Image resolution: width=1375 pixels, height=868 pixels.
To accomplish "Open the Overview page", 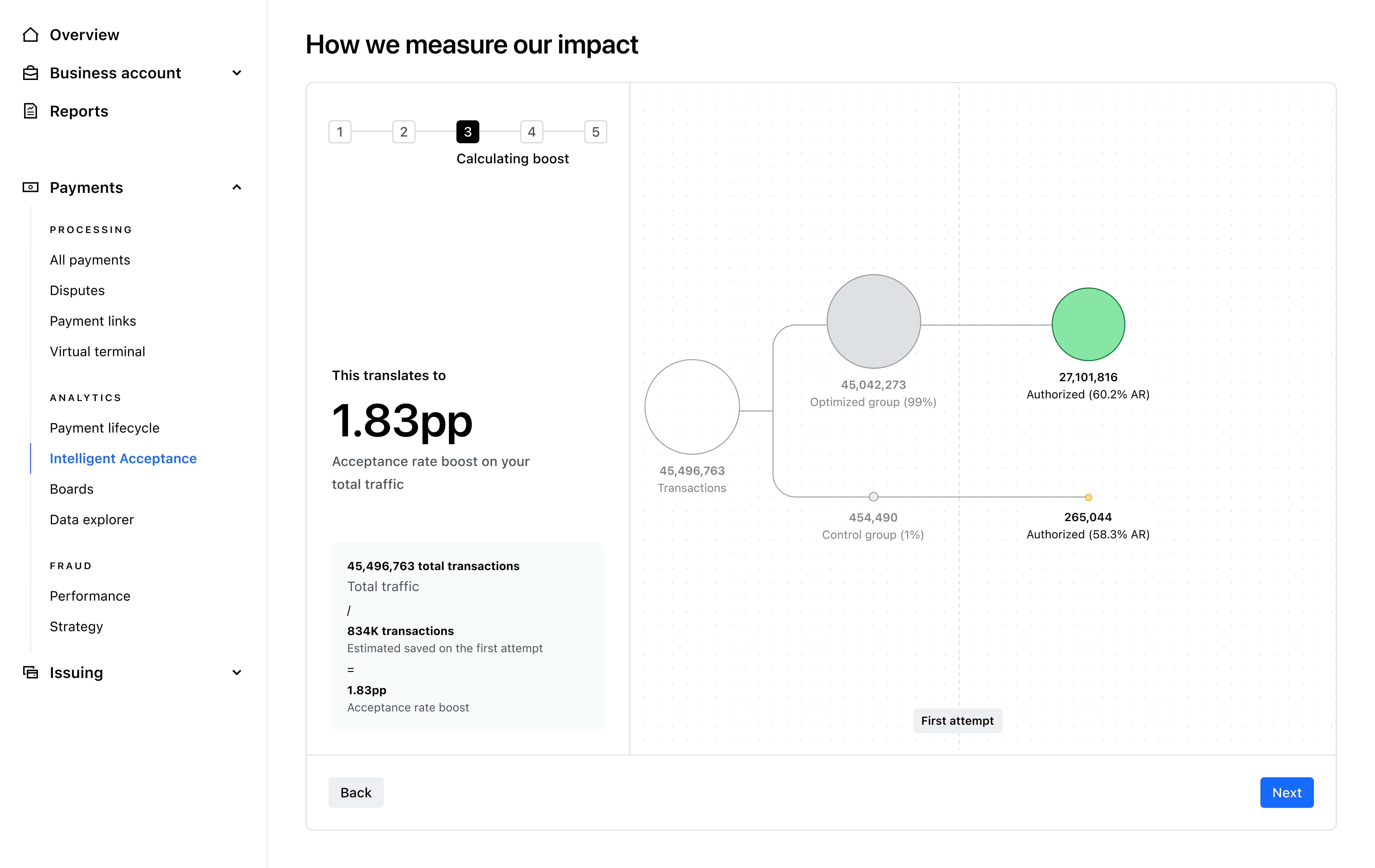I will (85, 35).
